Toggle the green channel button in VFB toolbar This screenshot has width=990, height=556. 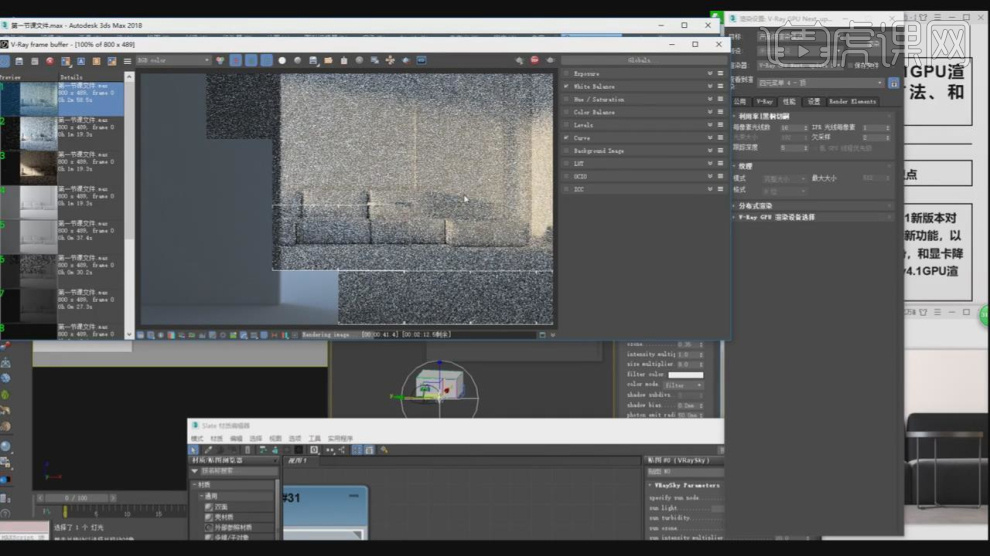click(x=251, y=61)
